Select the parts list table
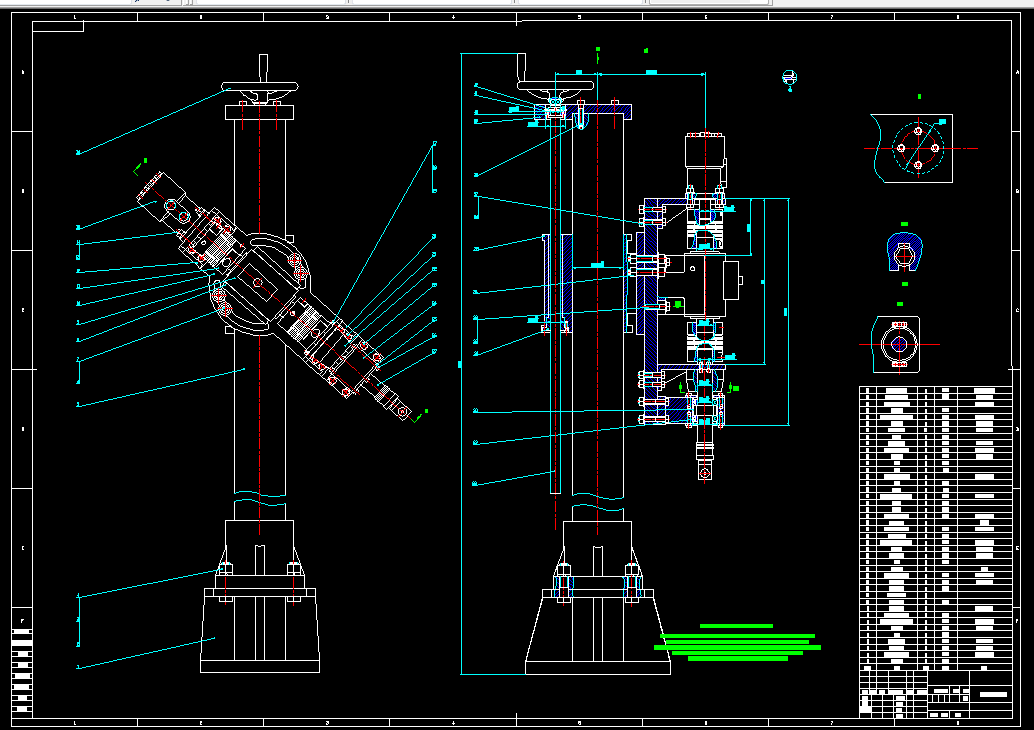Image resolution: width=1034 pixels, height=730 pixels. coord(936,528)
